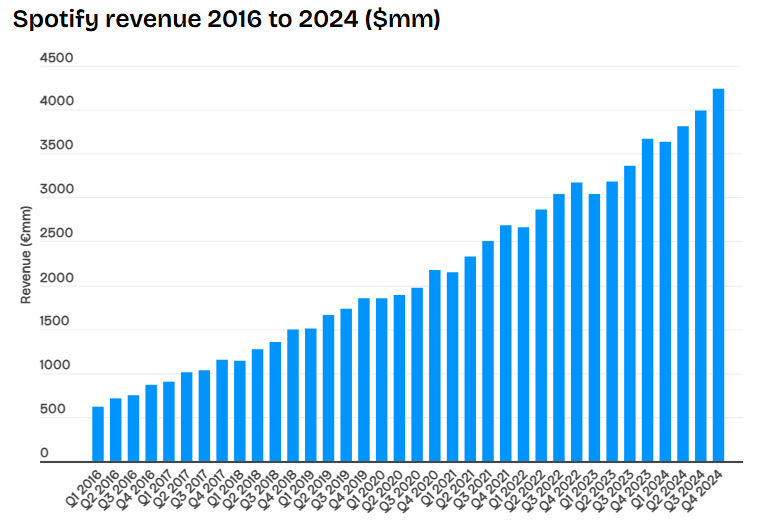The image size is (763, 525).
Task: Select the Q2 2017 revenue bar
Action: tap(187, 417)
